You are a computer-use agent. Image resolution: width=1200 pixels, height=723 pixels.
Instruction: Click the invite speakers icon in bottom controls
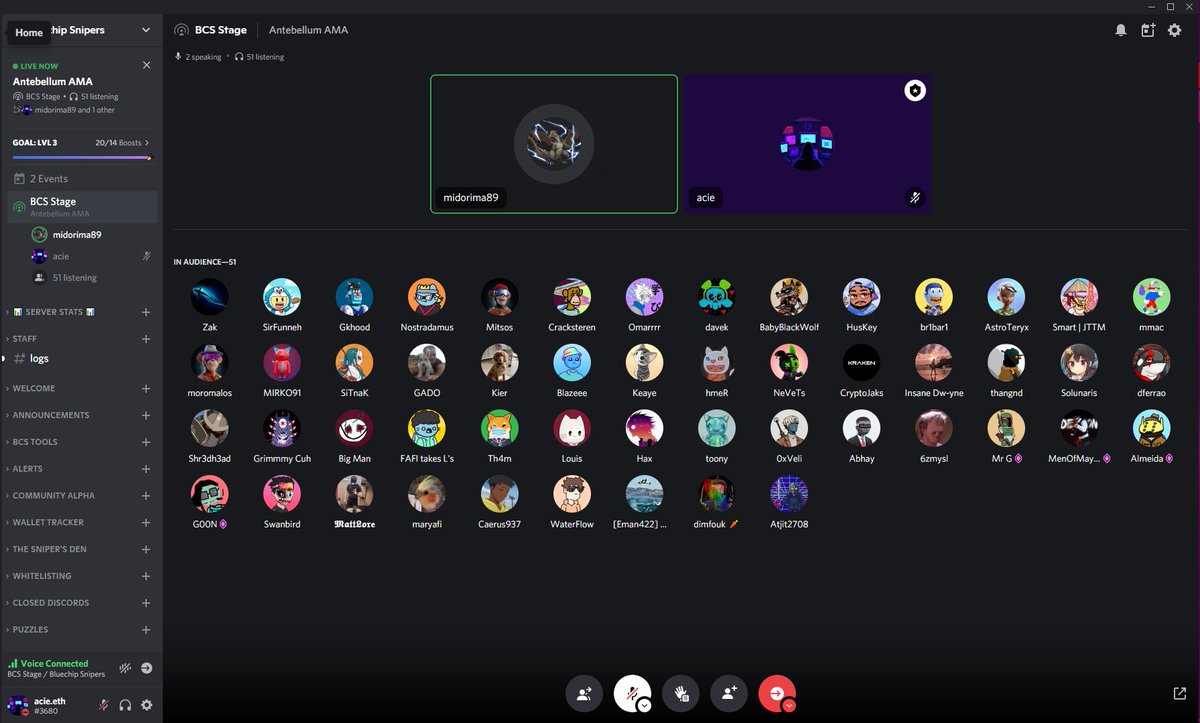pyautogui.click(x=584, y=693)
